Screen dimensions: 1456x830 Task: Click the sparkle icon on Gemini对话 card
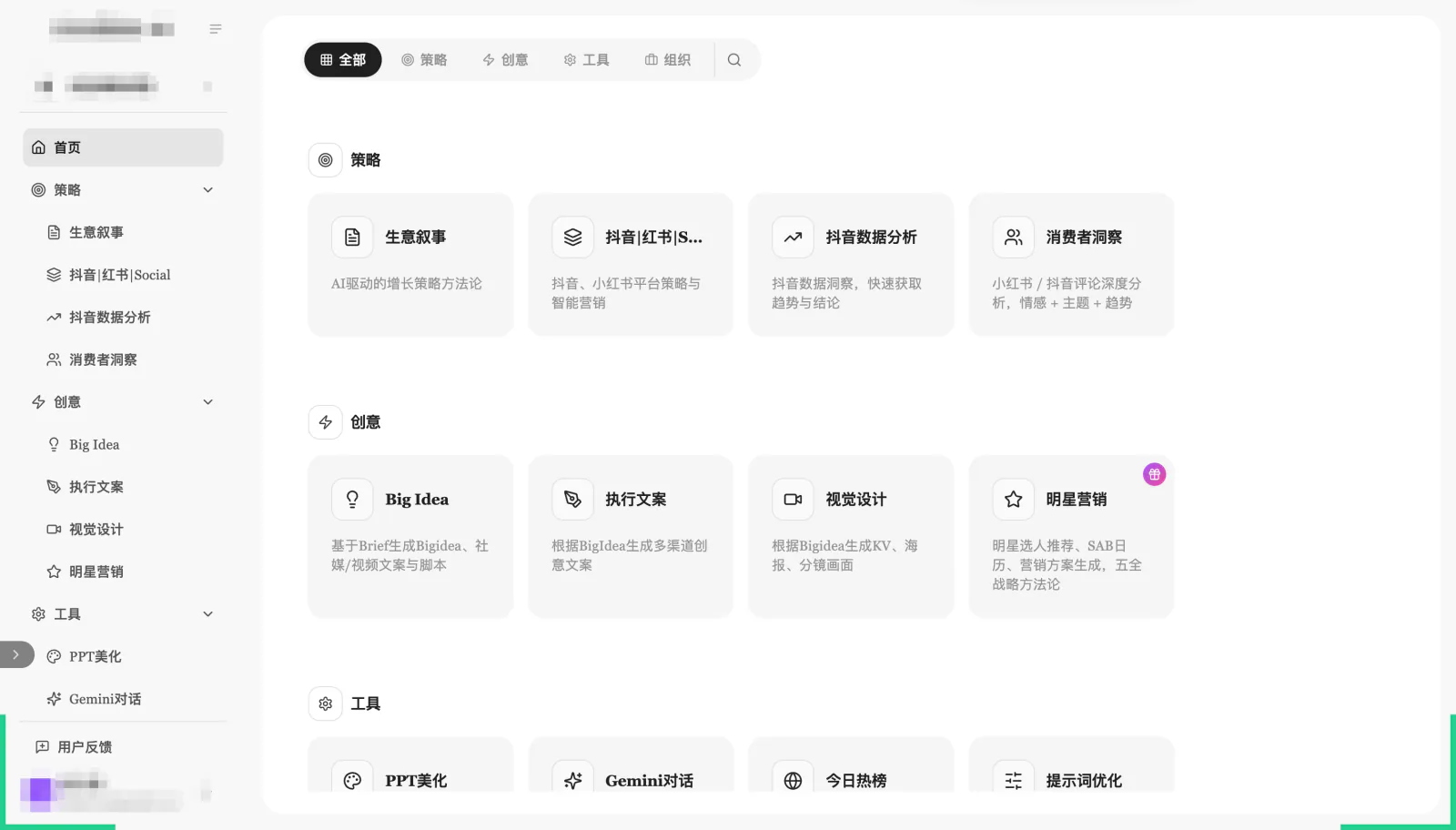[572, 780]
